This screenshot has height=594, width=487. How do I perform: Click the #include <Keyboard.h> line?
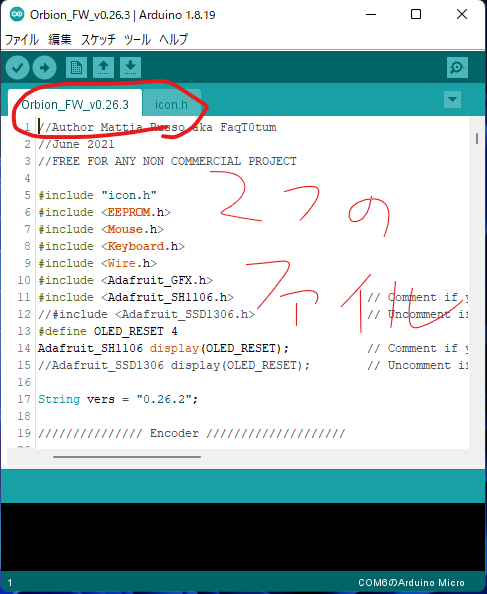coord(111,246)
